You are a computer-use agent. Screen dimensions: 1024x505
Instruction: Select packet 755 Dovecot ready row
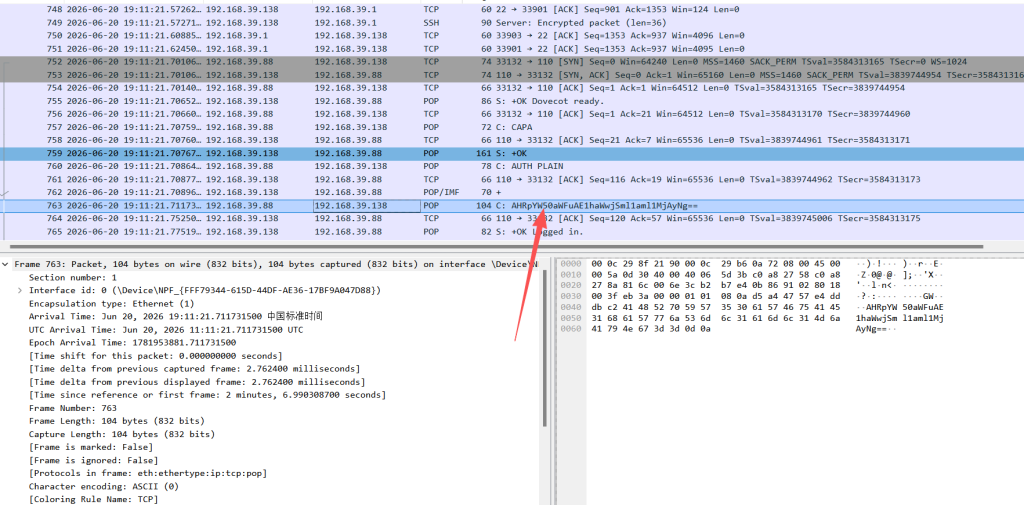512,101
